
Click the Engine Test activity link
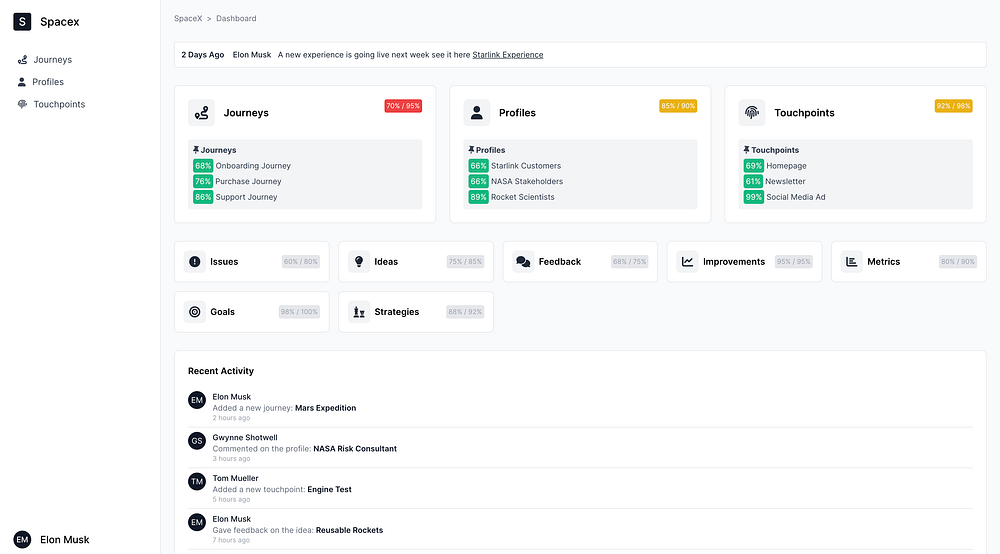[x=330, y=490]
